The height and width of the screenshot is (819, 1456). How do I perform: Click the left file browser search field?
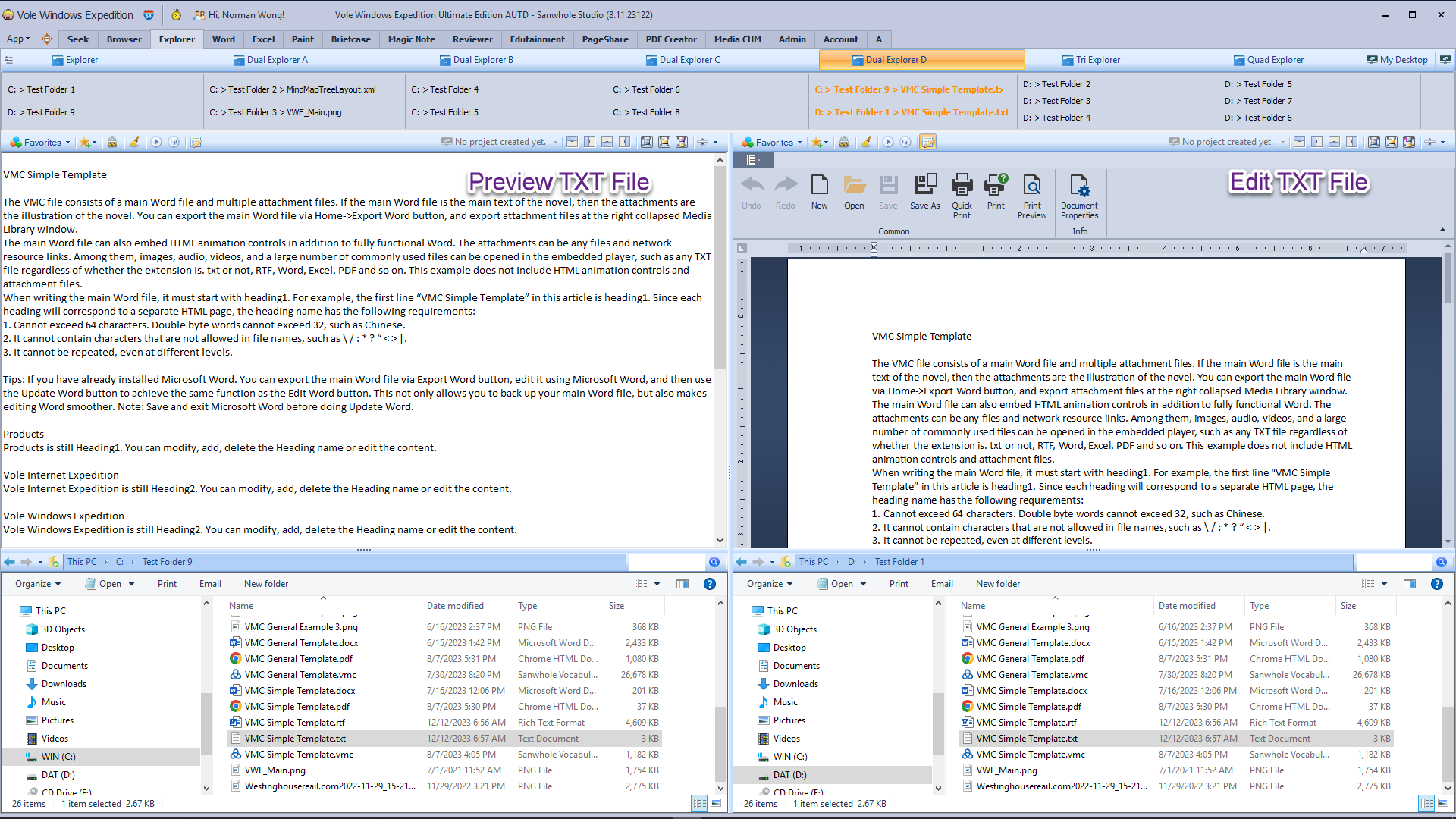[667, 562]
